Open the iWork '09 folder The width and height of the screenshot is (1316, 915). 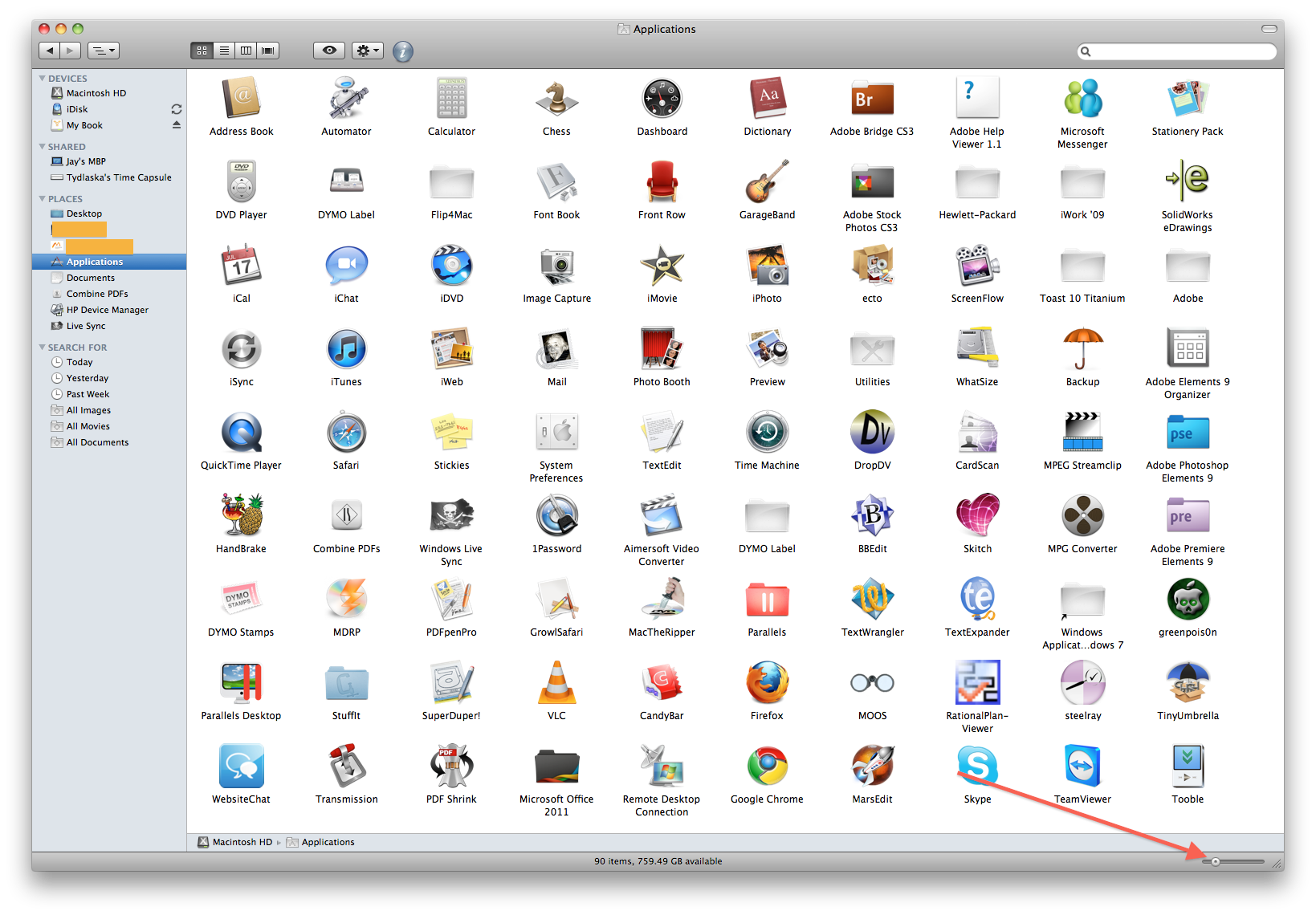coord(1082,181)
